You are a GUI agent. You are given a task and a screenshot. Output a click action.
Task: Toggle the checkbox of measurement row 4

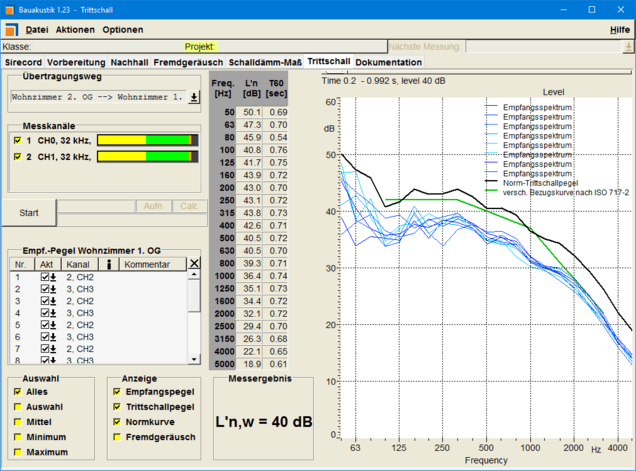pos(45,313)
